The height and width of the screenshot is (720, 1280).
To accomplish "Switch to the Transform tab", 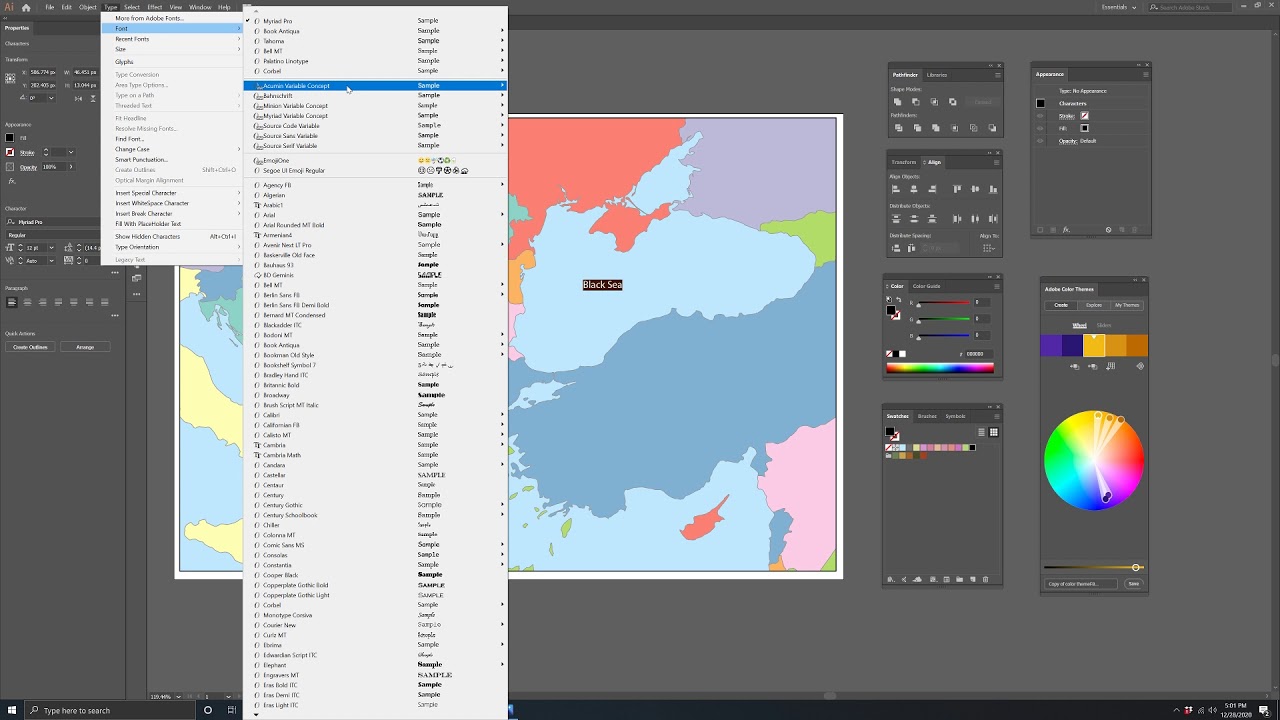I will [904, 162].
